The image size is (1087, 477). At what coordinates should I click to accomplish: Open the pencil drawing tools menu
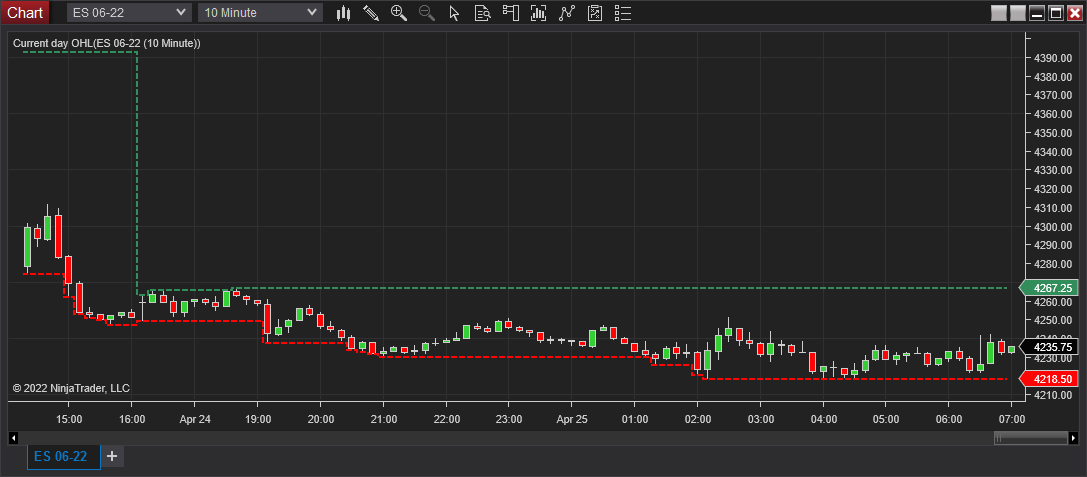tap(371, 12)
